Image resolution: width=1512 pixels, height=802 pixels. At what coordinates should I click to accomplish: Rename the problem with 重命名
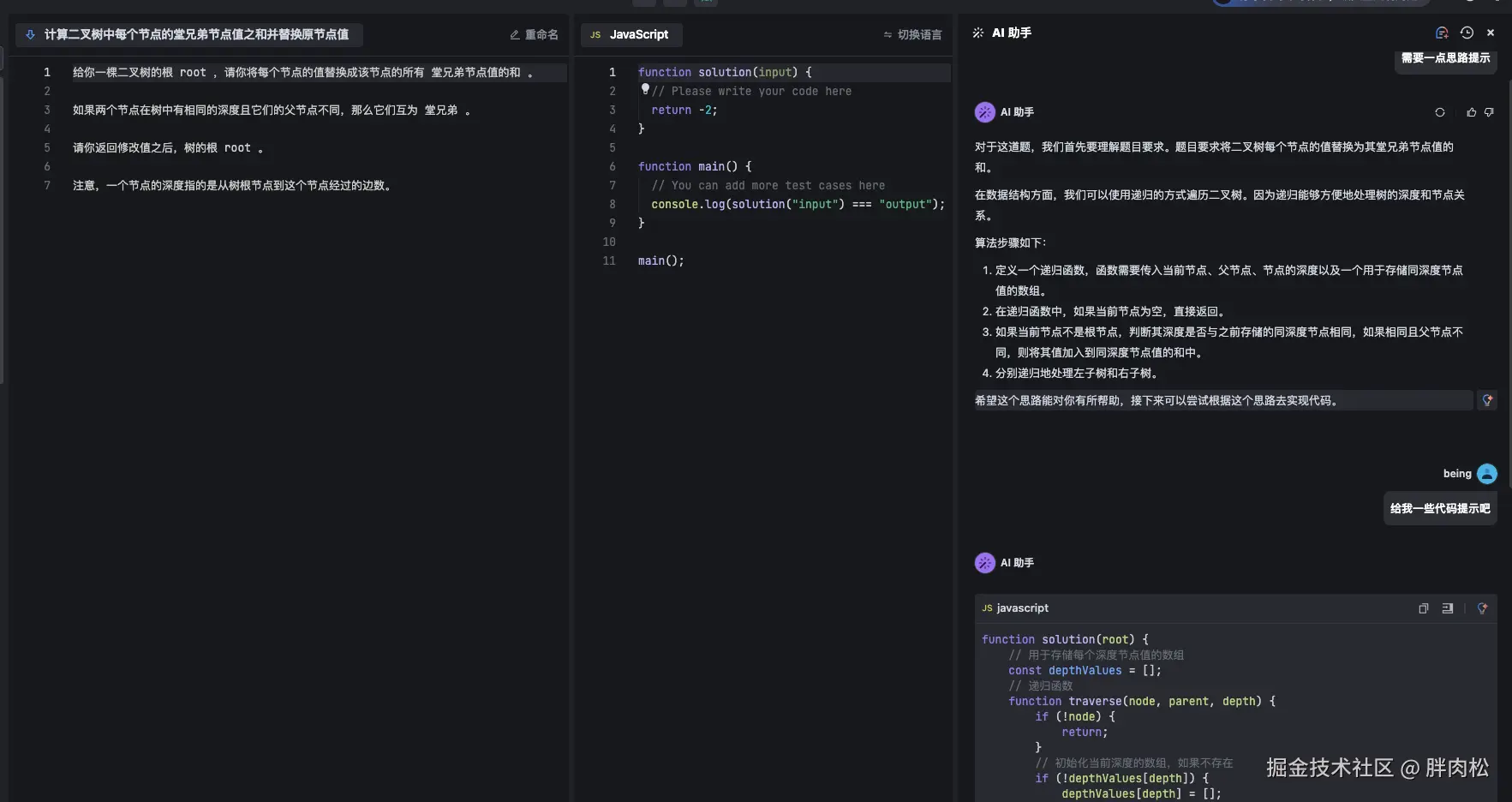pyautogui.click(x=534, y=34)
